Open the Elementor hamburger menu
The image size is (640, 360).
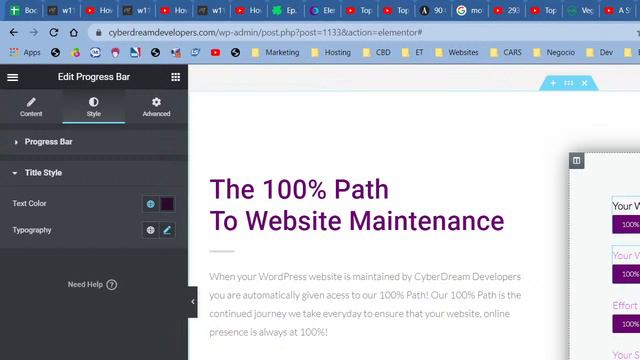pyautogui.click(x=13, y=77)
